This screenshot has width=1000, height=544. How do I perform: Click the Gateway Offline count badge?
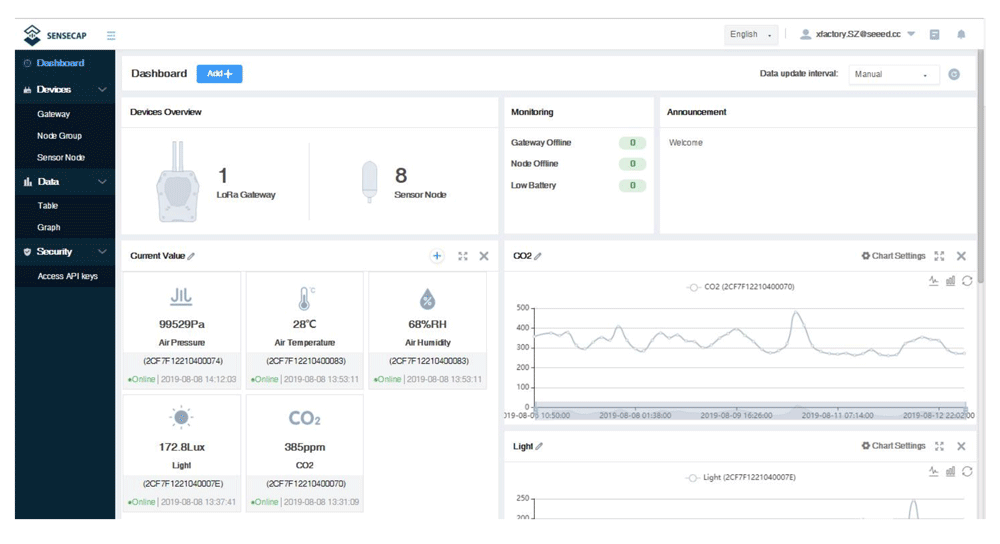pos(632,143)
